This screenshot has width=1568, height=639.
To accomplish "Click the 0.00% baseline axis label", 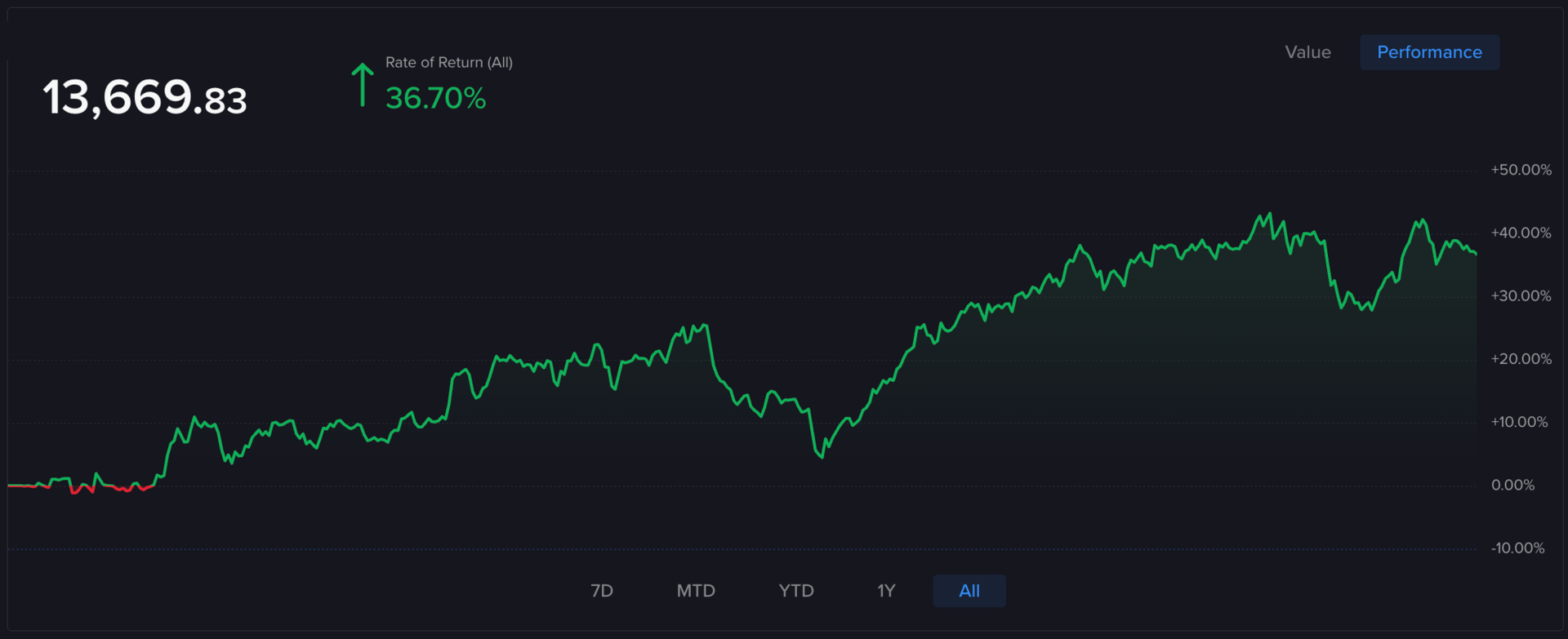I will 1512,486.
